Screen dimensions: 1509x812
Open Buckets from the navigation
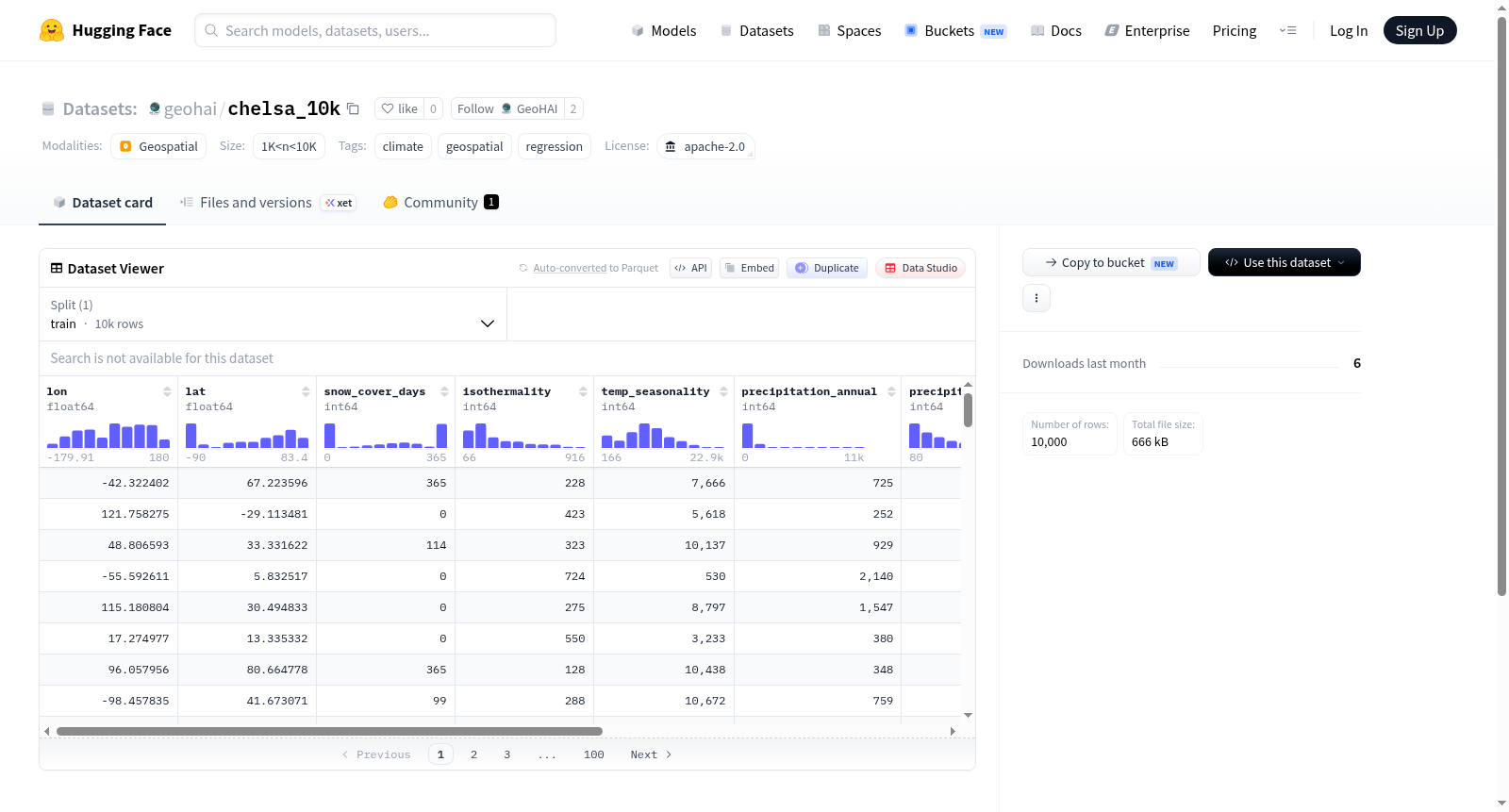(x=955, y=30)
